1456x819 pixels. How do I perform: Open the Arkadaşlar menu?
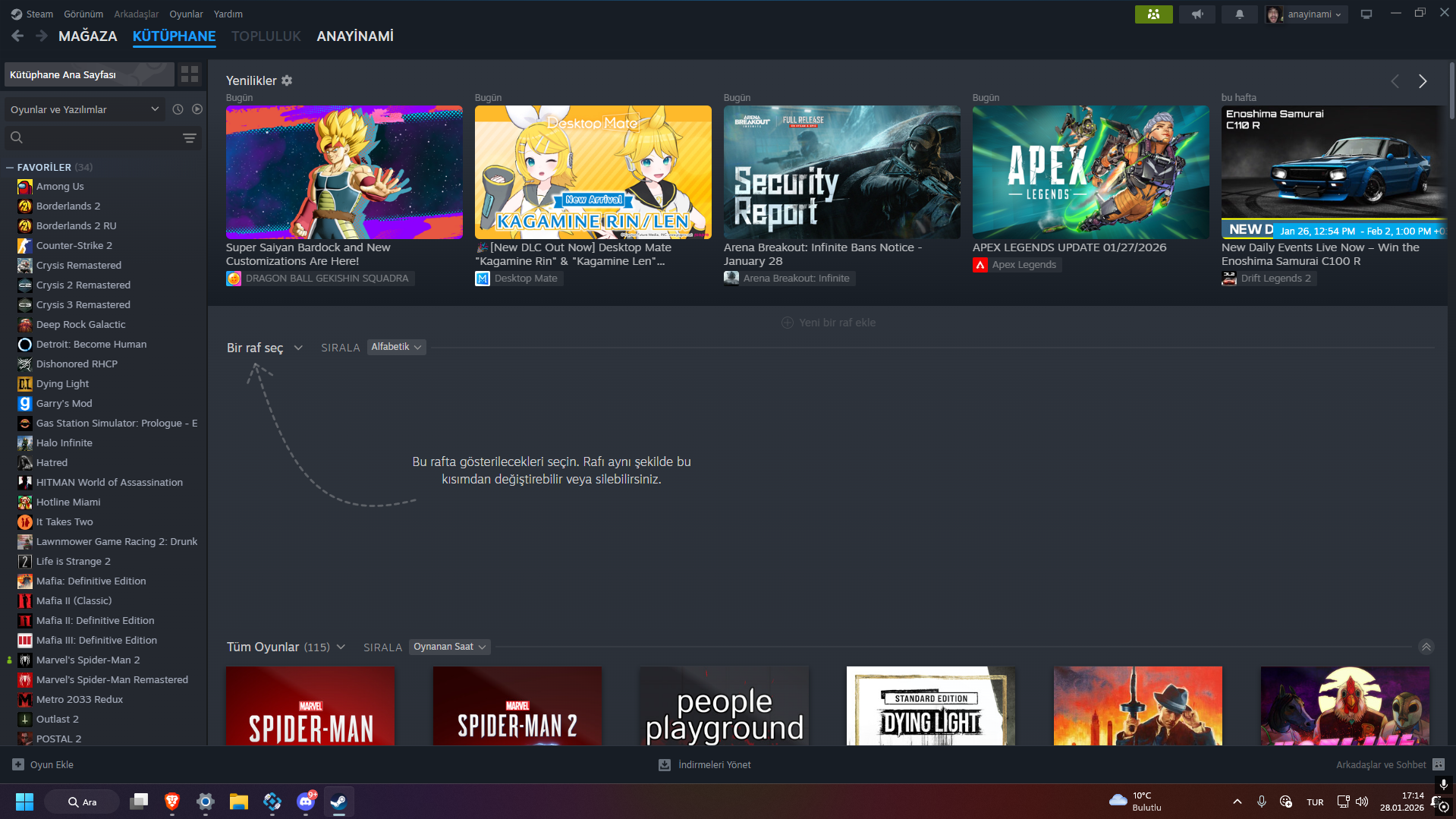click(137, 14)
